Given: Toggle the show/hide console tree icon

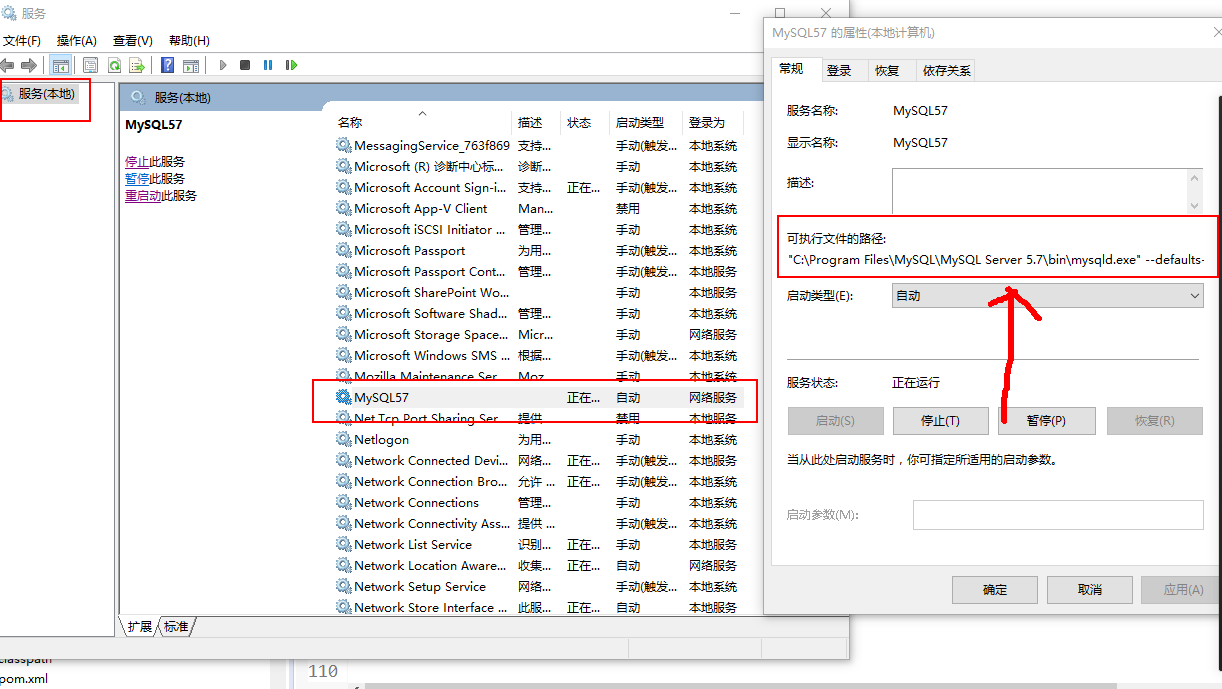Looking at the screenshot, I should point(61,65).
